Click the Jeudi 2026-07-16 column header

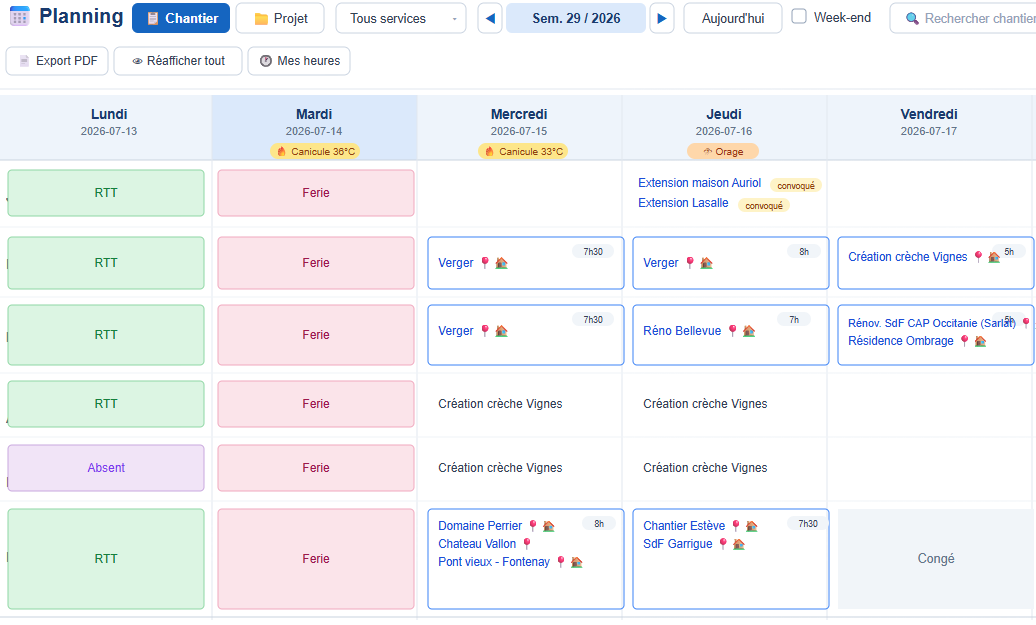pyautogui.click(x=724, y=127)
